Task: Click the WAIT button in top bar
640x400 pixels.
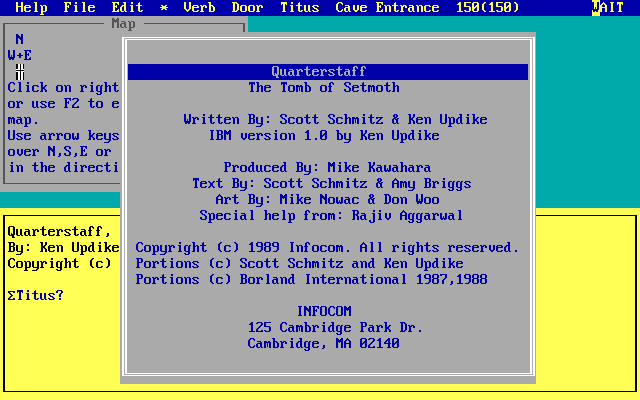Action: 608,7
